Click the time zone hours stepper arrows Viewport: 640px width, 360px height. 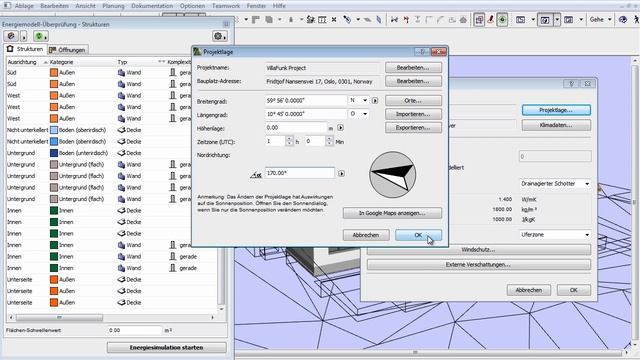click(289, 141)
